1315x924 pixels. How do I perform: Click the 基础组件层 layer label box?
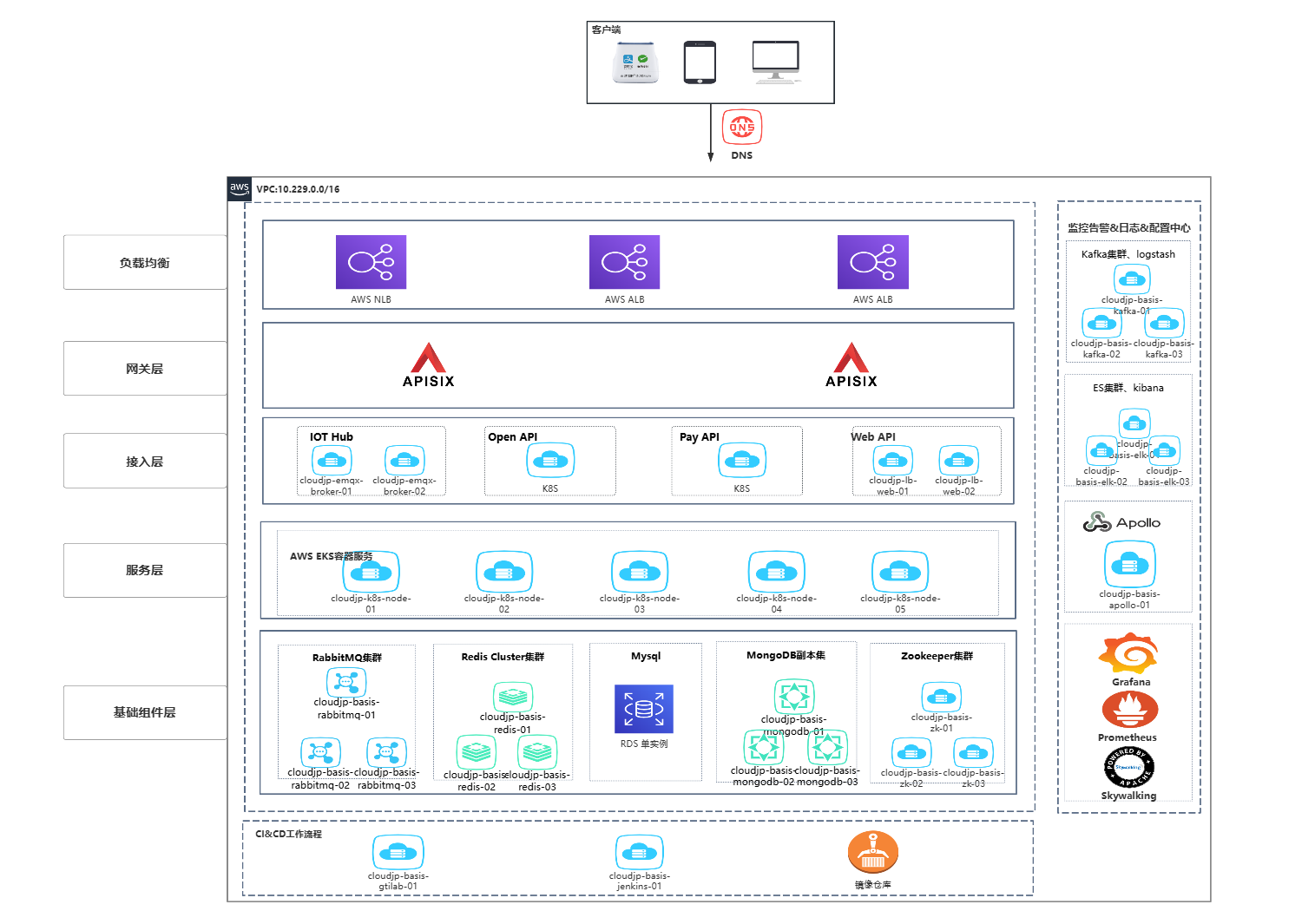(x=145, y=712)
